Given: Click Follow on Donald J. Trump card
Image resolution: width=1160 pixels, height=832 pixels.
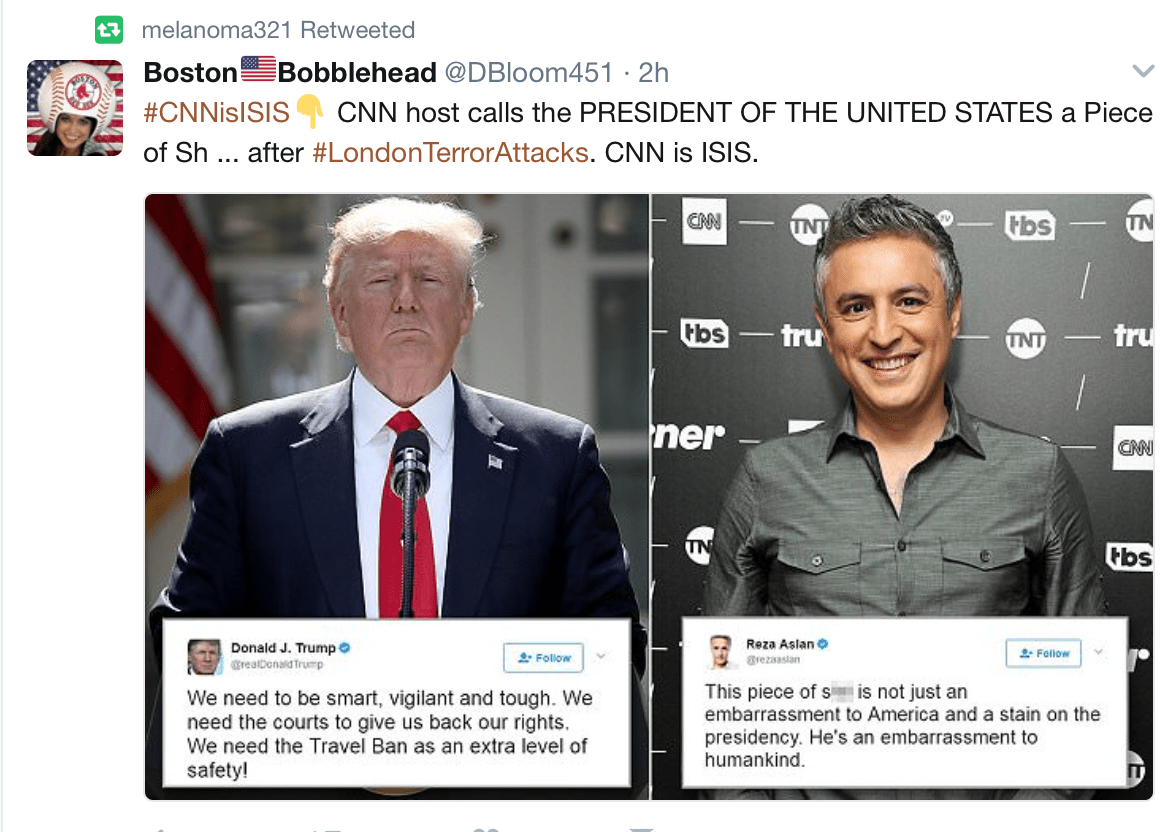Looking at the screenshot, I should tap(544, 657).
